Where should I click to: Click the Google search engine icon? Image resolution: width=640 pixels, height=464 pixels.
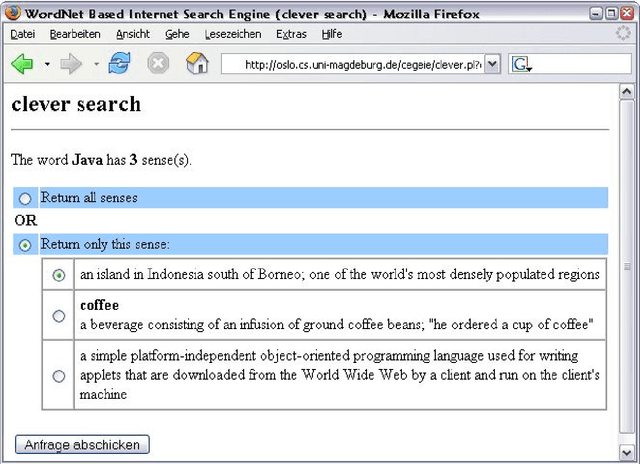(x=522, y=65)
